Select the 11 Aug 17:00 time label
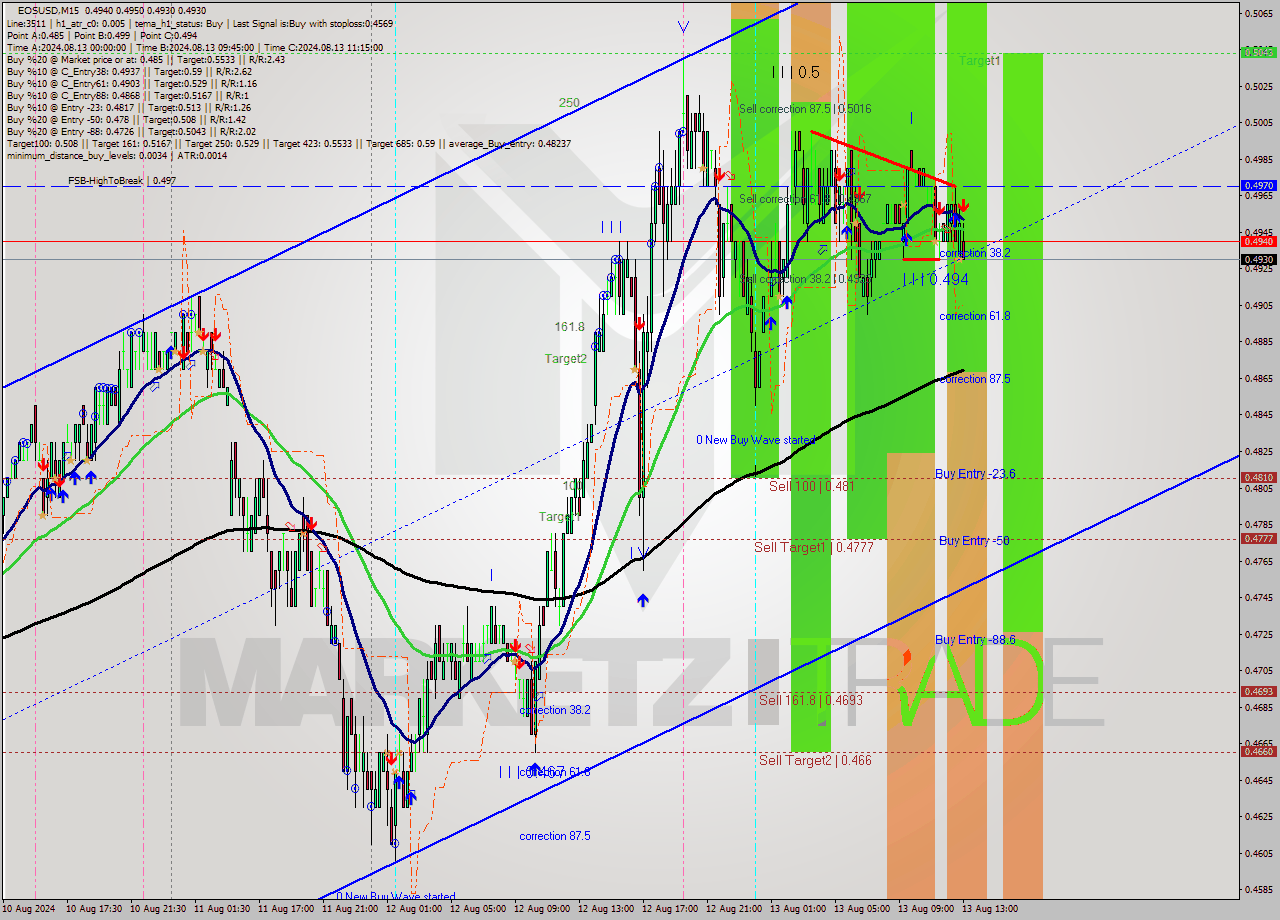Viewport: 1280px width, 920px height. [x=286, y=909]
